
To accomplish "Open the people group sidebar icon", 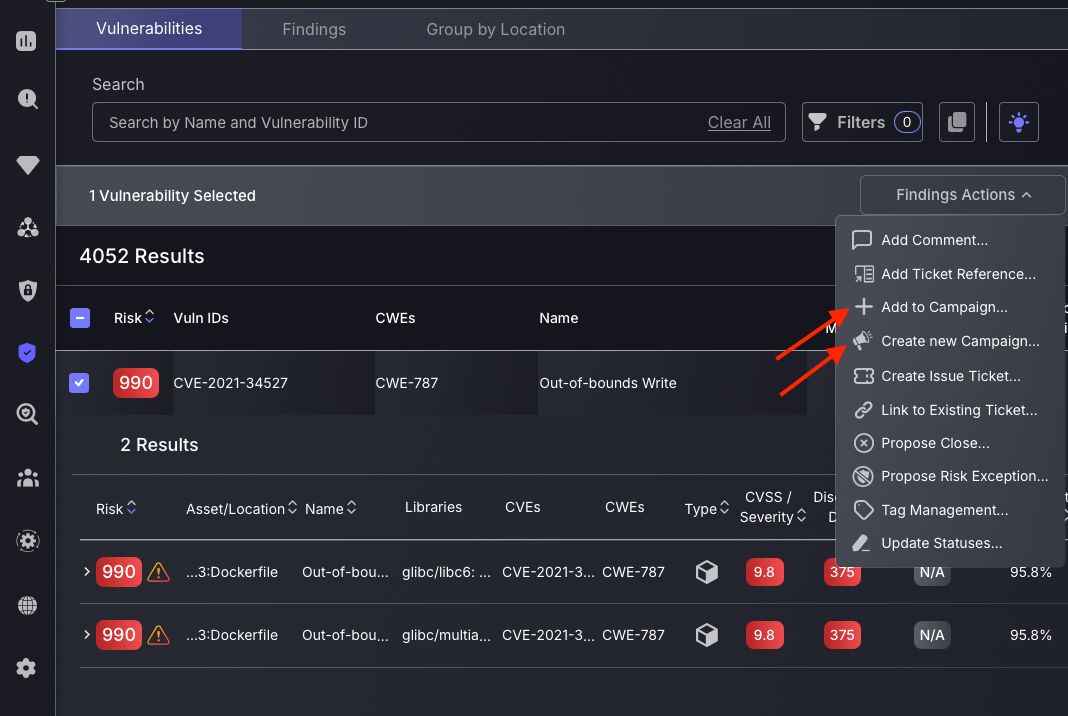I will point(27,478).
